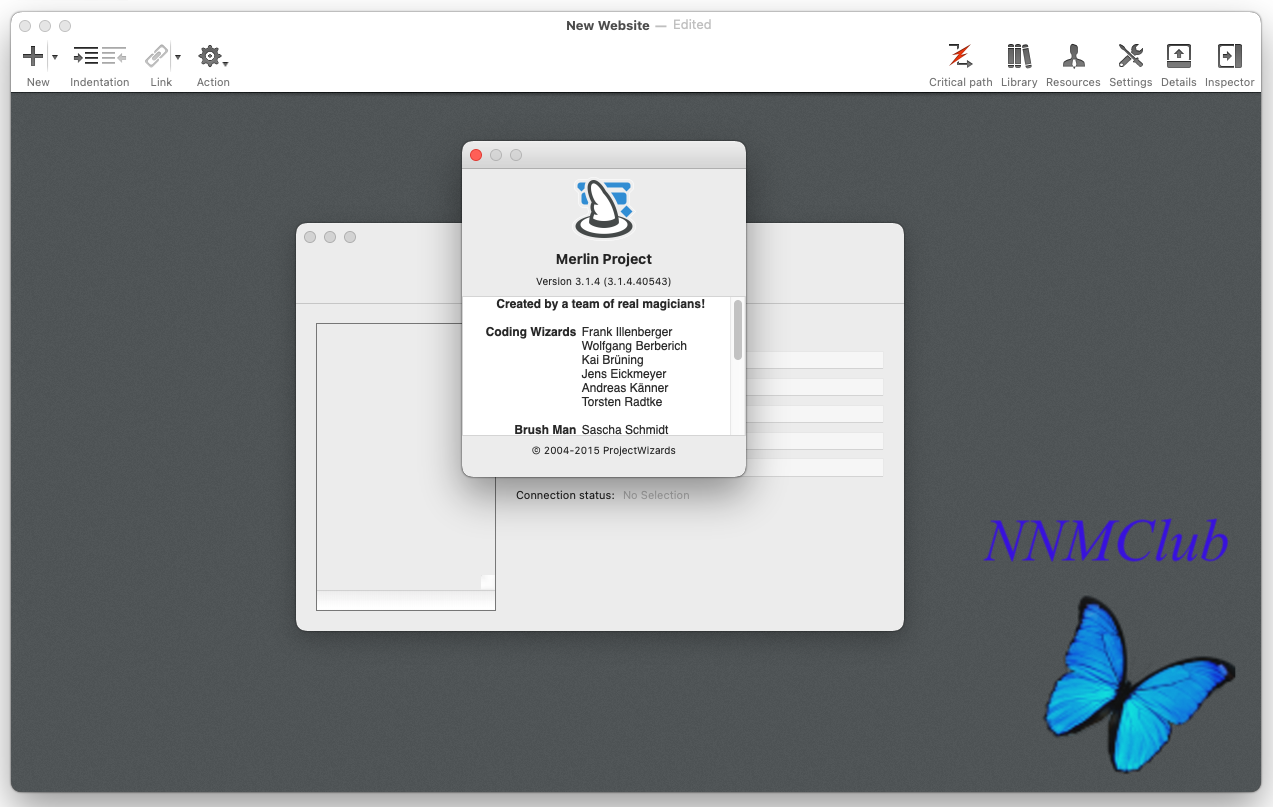Click the indent icon under Indentation
Screen dimensions: 1273x807
click(86, 56)
